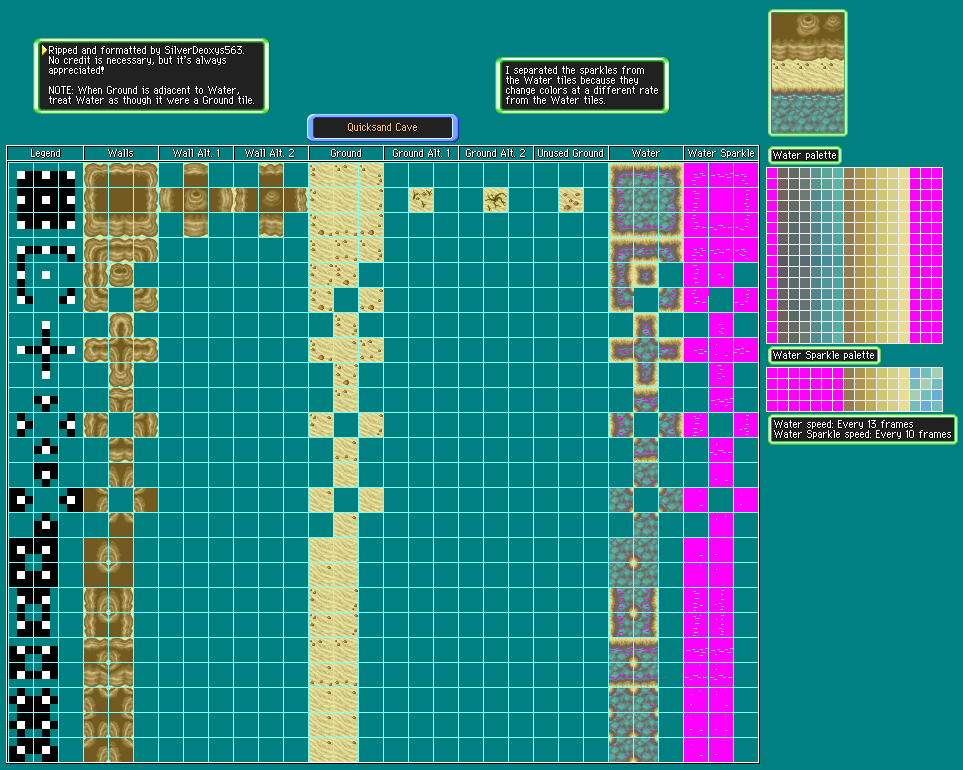The width and height of the screenshot is (963, 770).
Task: Click the Water palette label
Action: (x=805, y=155)
